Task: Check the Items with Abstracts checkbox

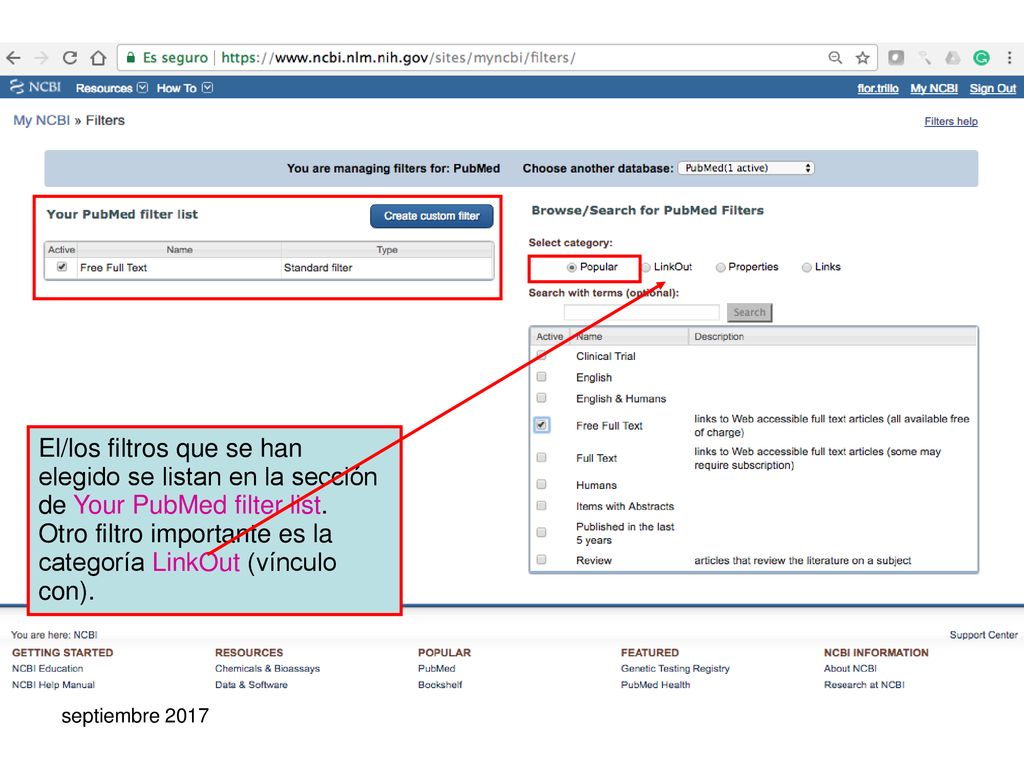Action: click(x=541, y=505)
